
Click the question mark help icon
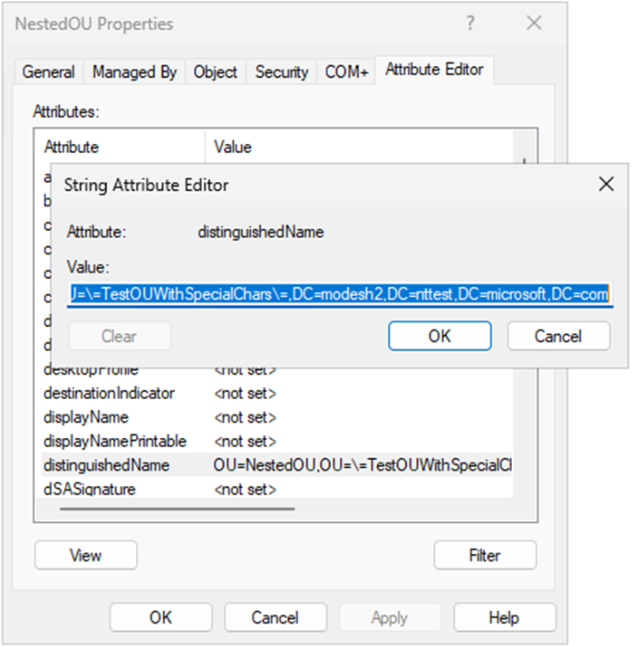click(x=470, y=23)
